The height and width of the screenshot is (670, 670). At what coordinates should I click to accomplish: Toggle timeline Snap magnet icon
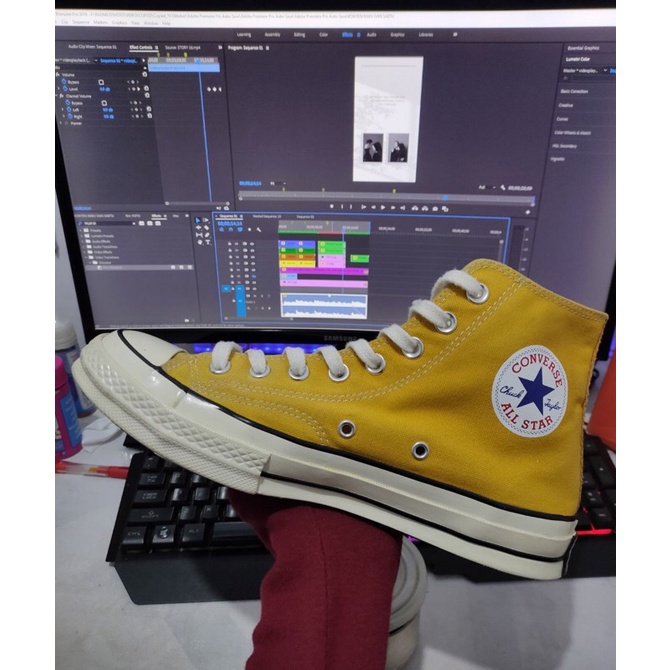231,229
